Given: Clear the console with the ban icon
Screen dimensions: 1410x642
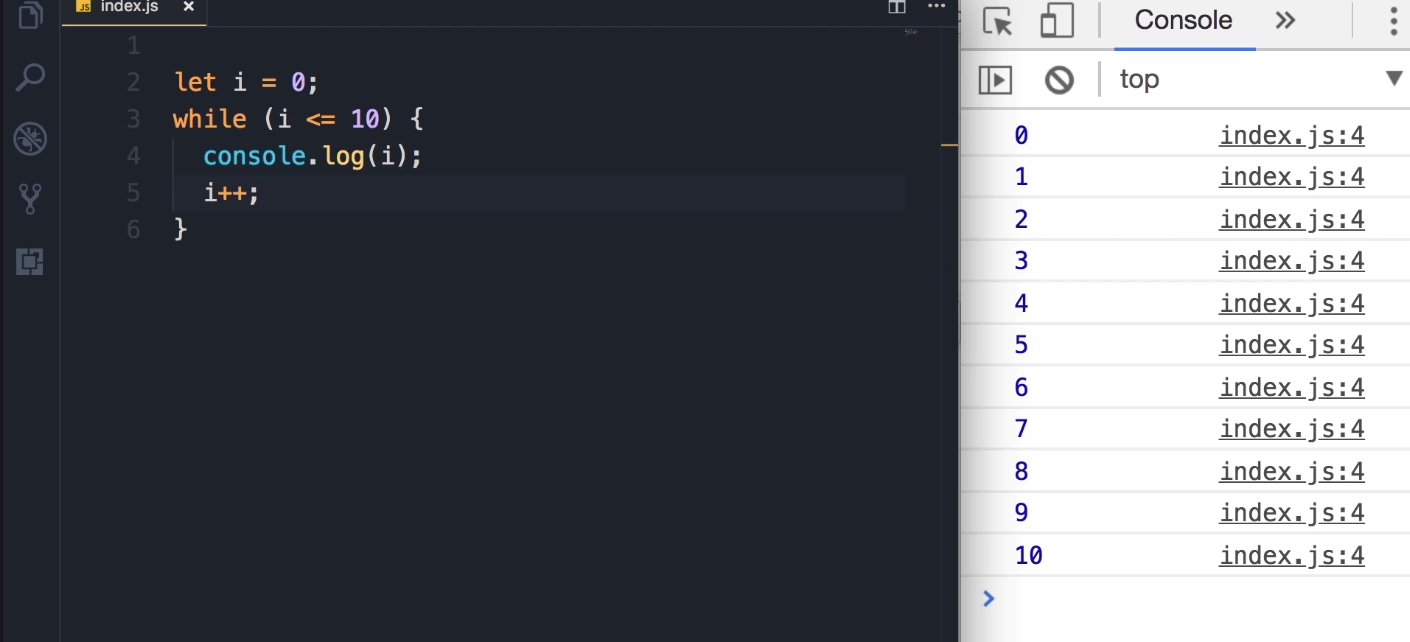Looking at the screenshot, I should point(1059,80).
